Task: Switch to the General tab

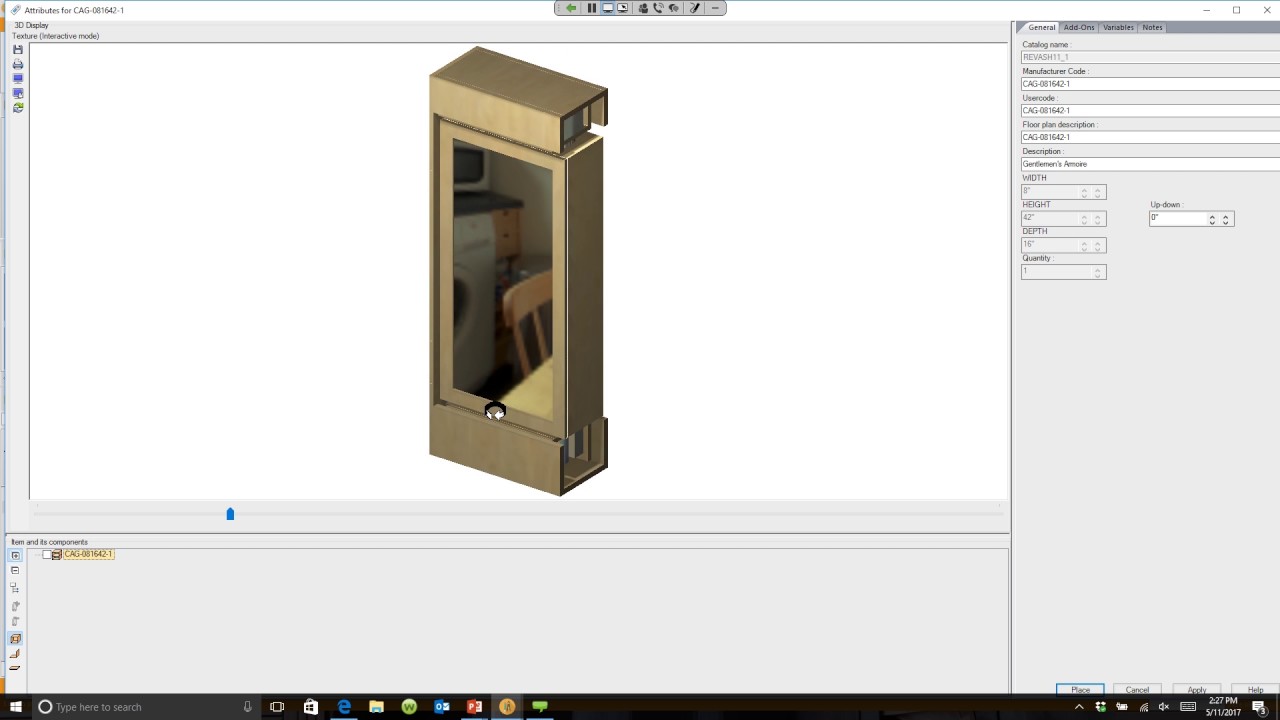Action: click(x=1041, y=27)
